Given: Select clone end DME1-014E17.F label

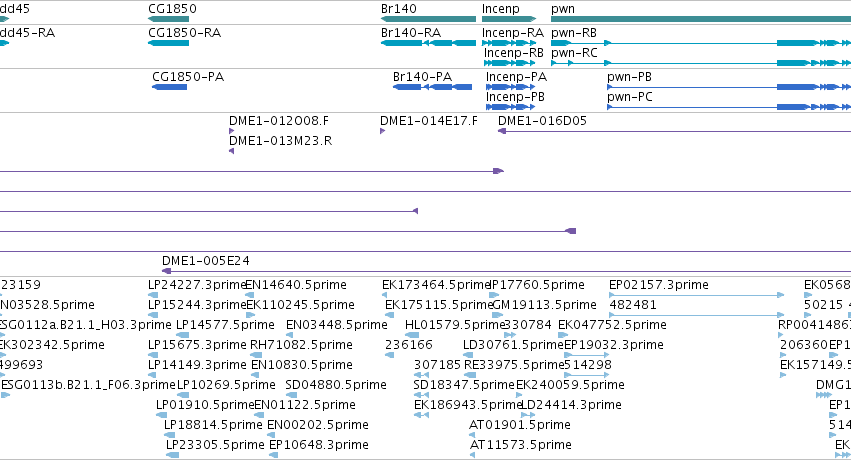Looking at the screenshot, I should (x=429, y=120).
